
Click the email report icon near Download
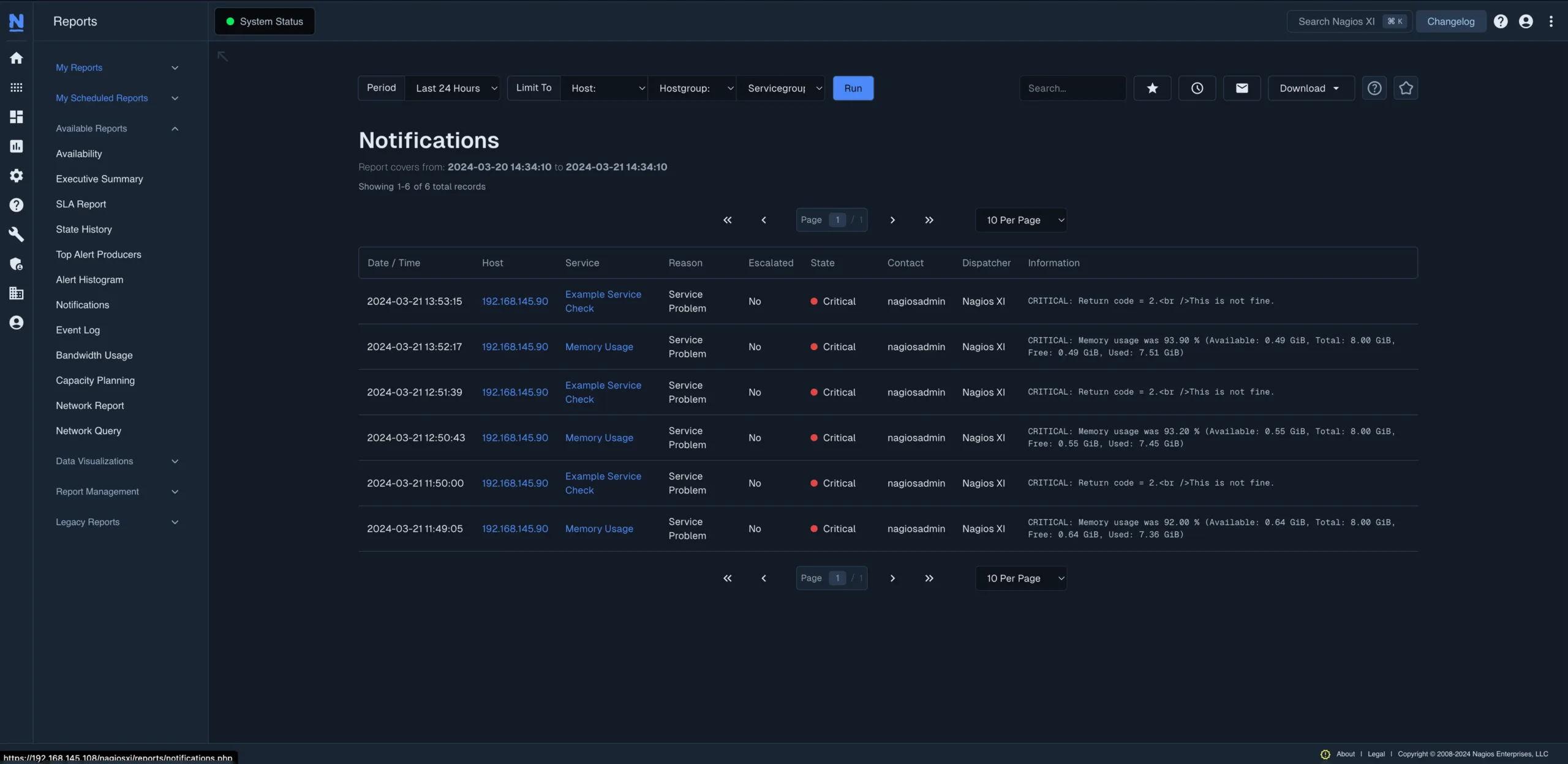tap(1242, 88)
